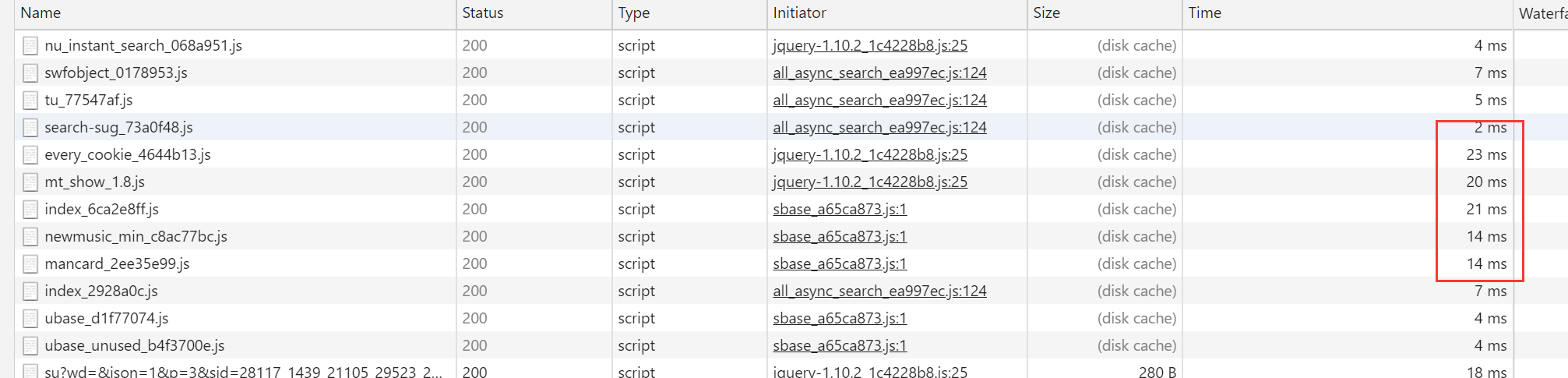Sort requests by Size column header
The height and width of the screenshot is (378, 1568).
point(1046,13)
